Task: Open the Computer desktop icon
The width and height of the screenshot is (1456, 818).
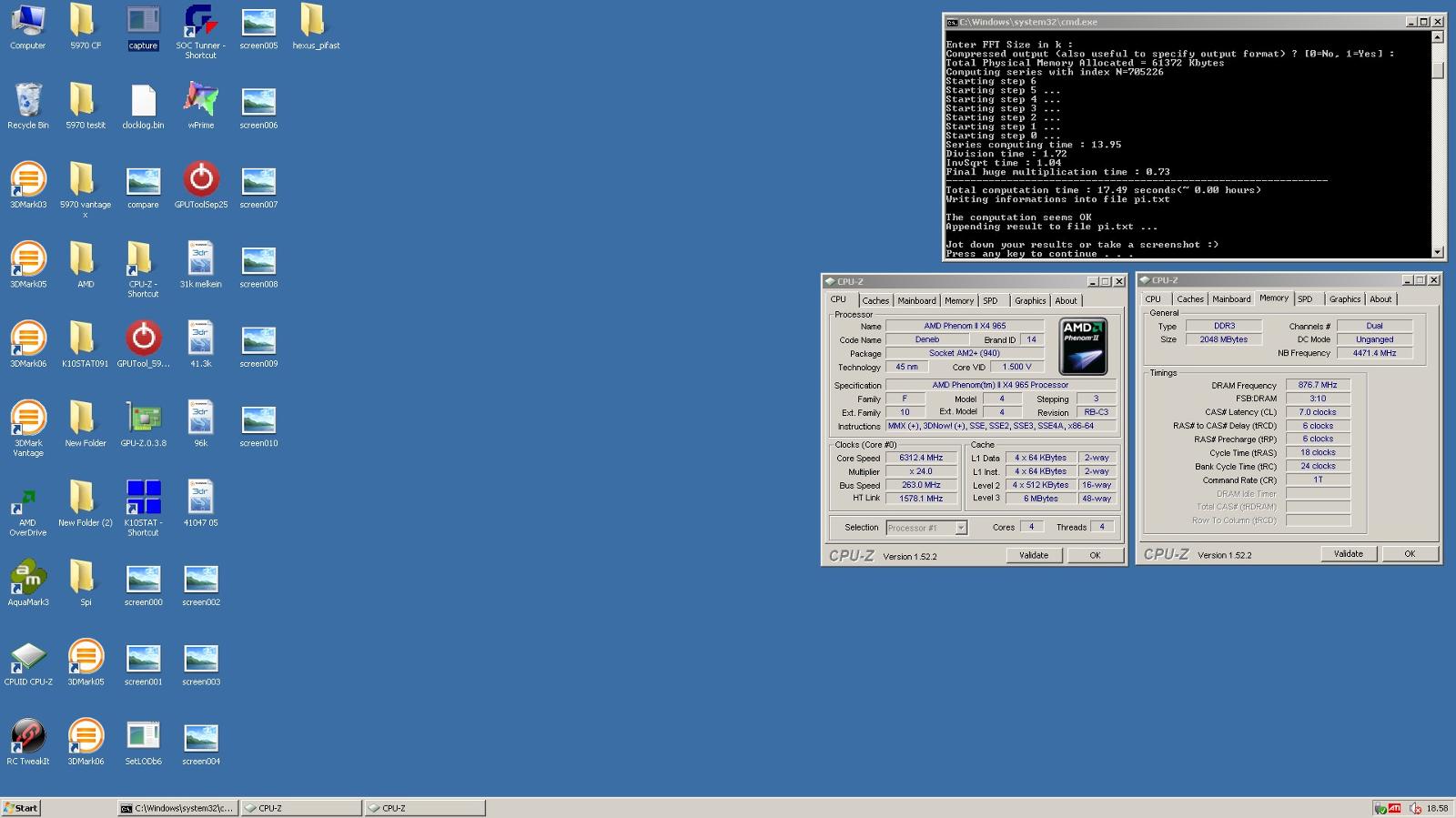Action: tap(27, 26)
